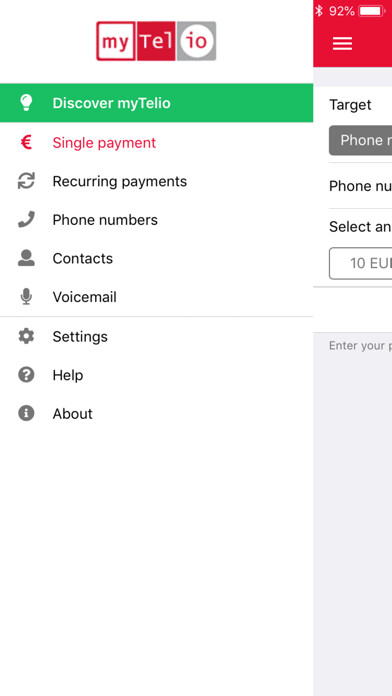The image size is (392, 696).
Task: Open Recurring payments menu entry
Action: click(156, 181)
